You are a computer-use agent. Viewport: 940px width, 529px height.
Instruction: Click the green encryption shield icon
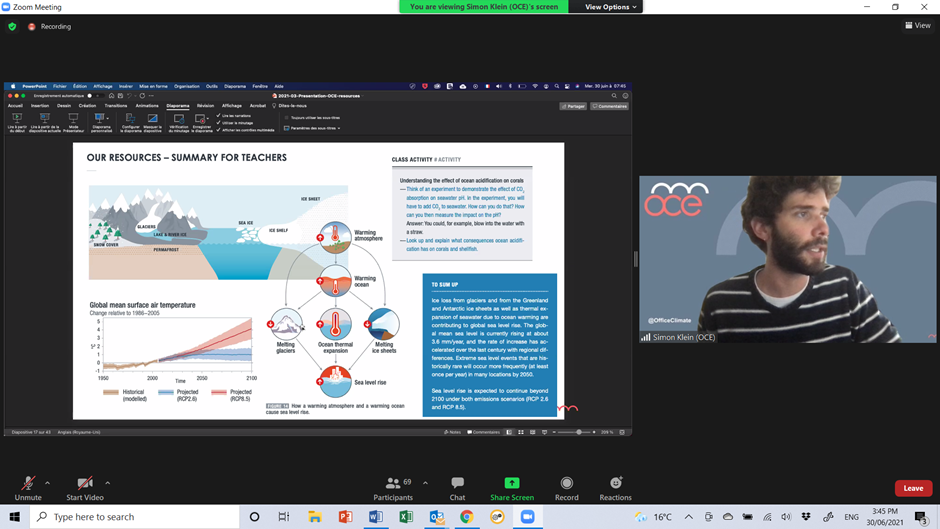pos(12,27)
